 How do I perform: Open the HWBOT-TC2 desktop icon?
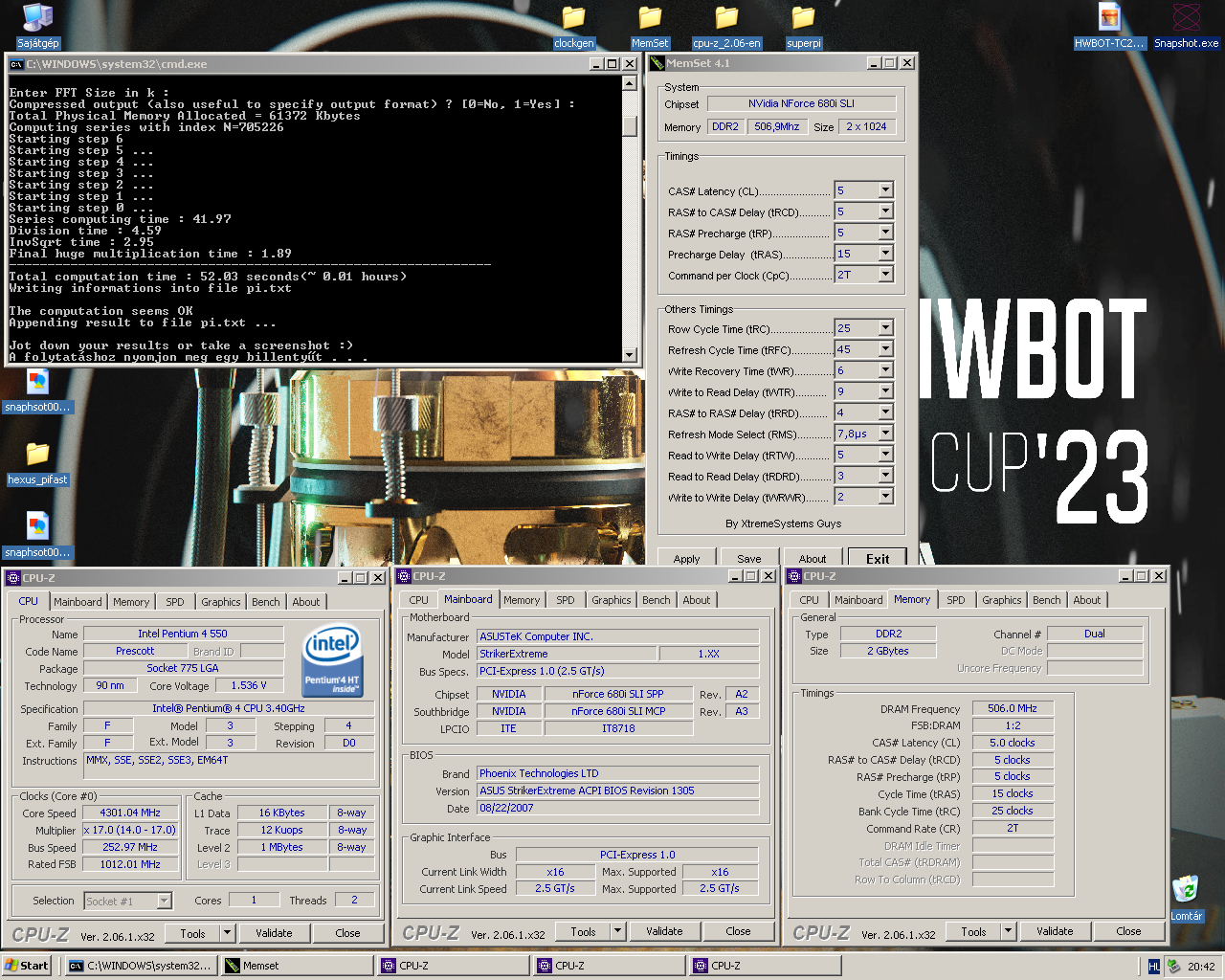pos(1109,26)
